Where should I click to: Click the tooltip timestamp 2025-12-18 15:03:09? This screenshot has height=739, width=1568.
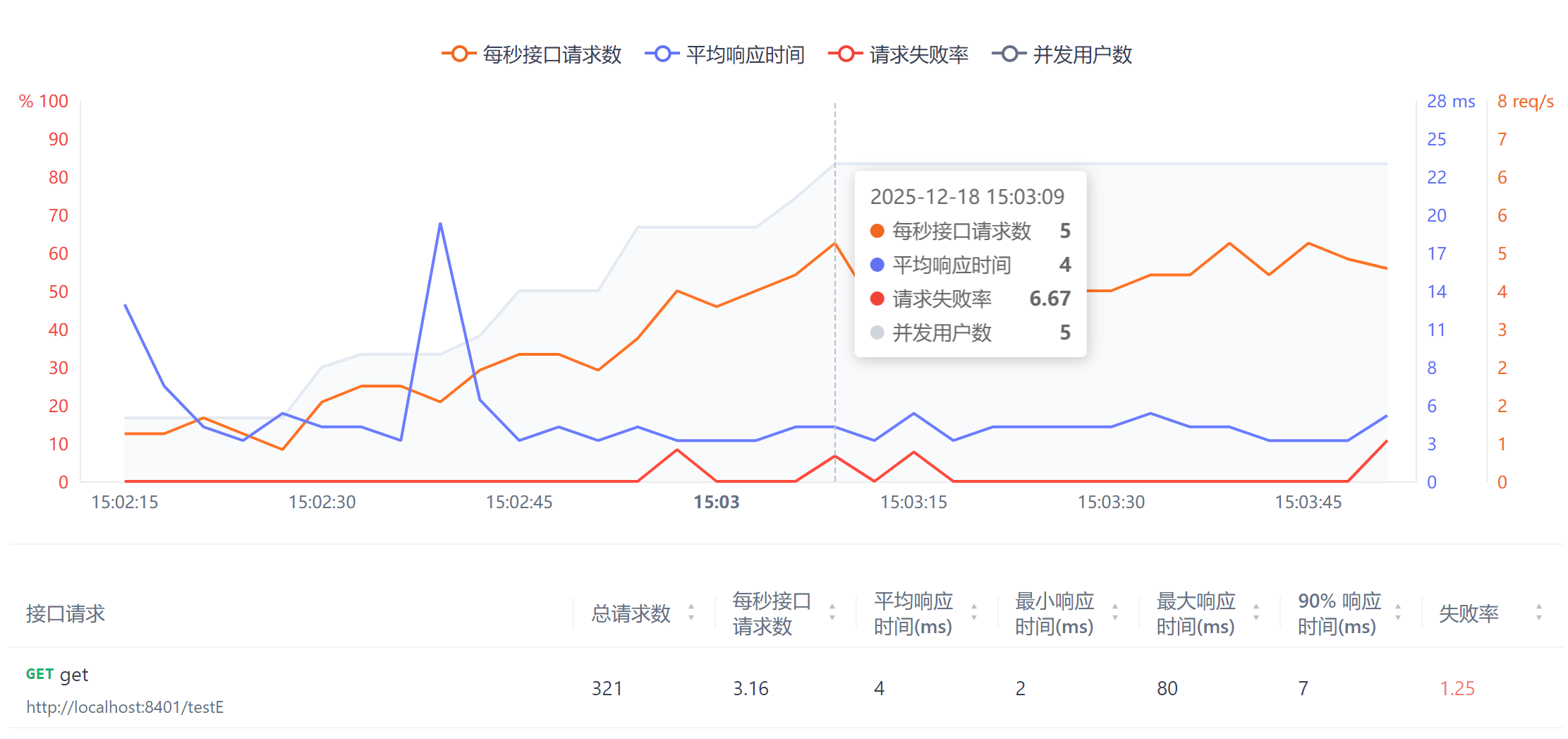(967, 197)
